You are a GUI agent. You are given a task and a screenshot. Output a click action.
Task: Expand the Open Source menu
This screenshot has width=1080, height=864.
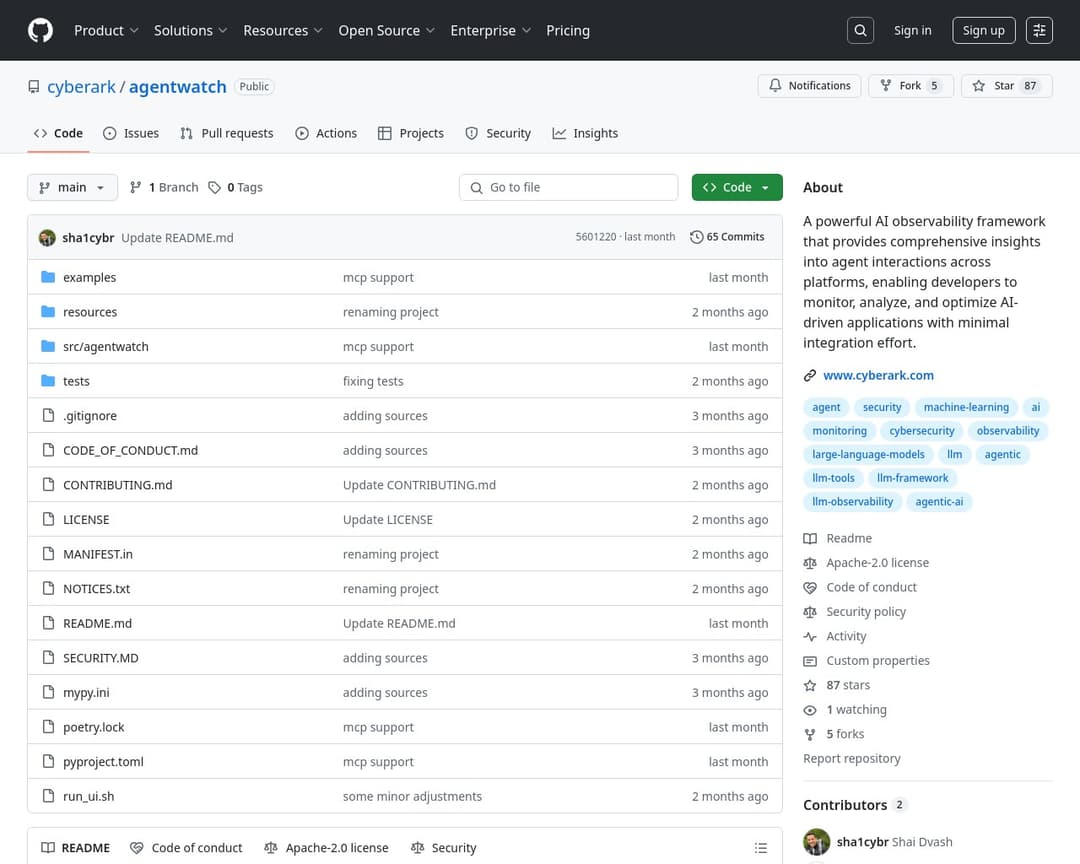pyautogui.click(x=386, y=30)
